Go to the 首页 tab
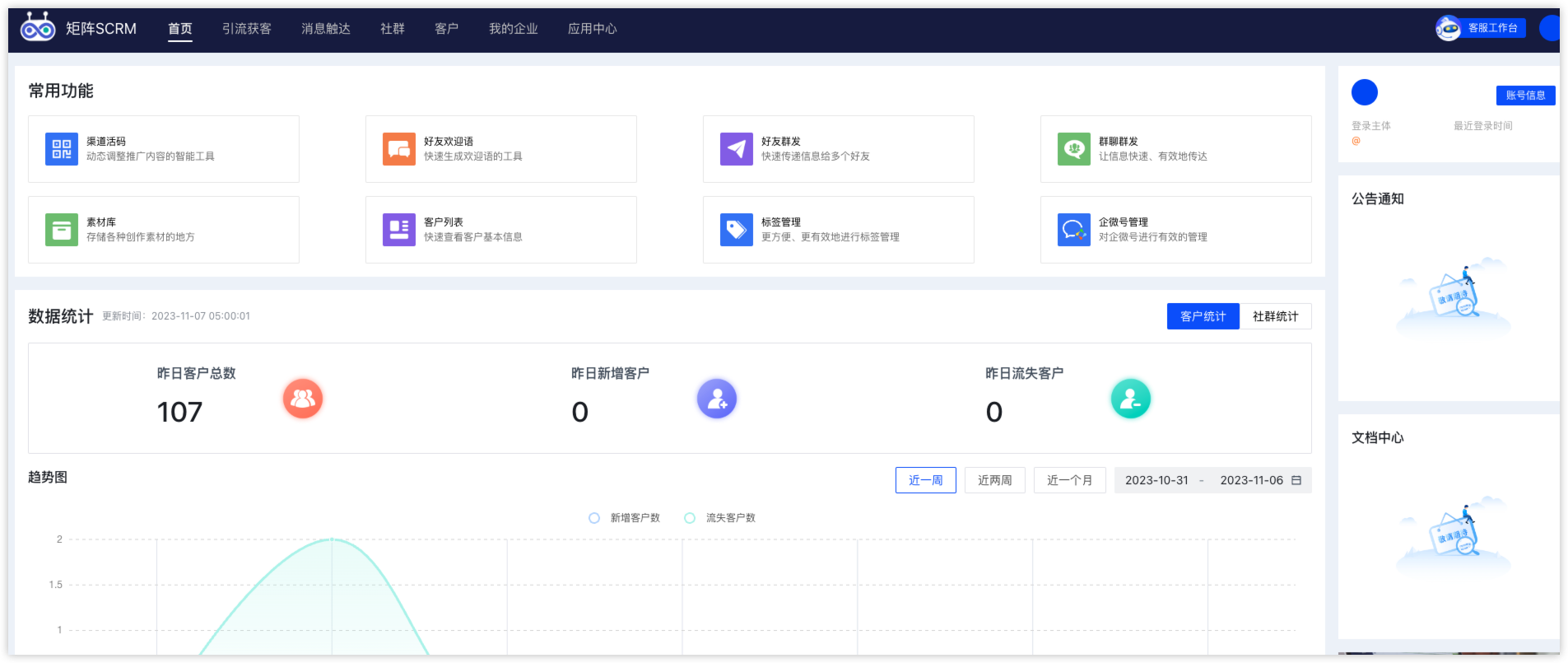This screenshot has height=663, width=1568. (180, 29)
